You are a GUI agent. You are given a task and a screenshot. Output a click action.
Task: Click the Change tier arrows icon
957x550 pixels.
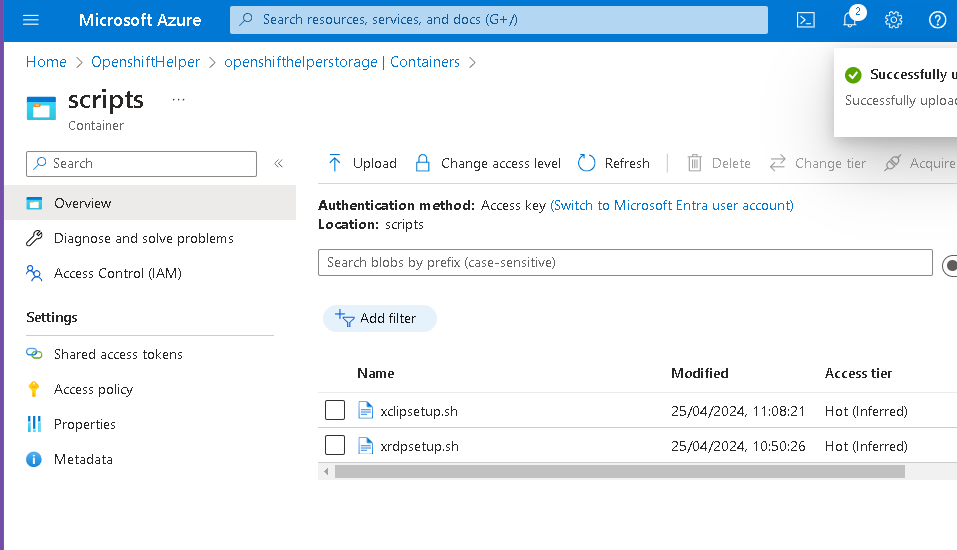[777, 163]
